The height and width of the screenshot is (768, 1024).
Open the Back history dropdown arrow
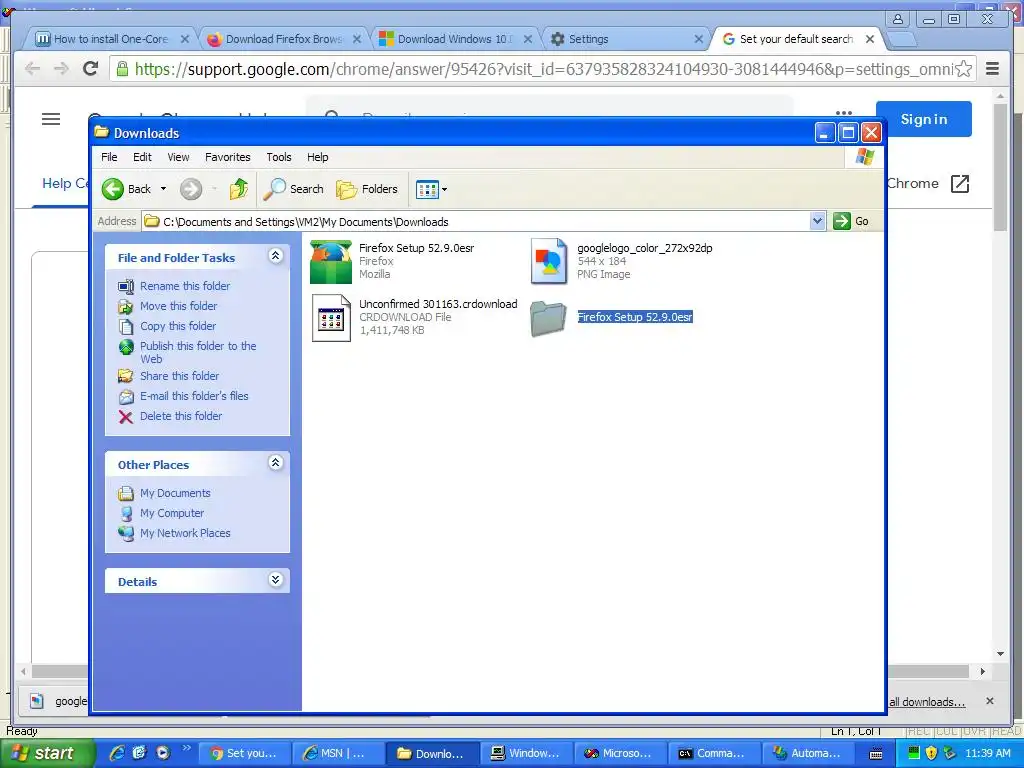[163, 189]
